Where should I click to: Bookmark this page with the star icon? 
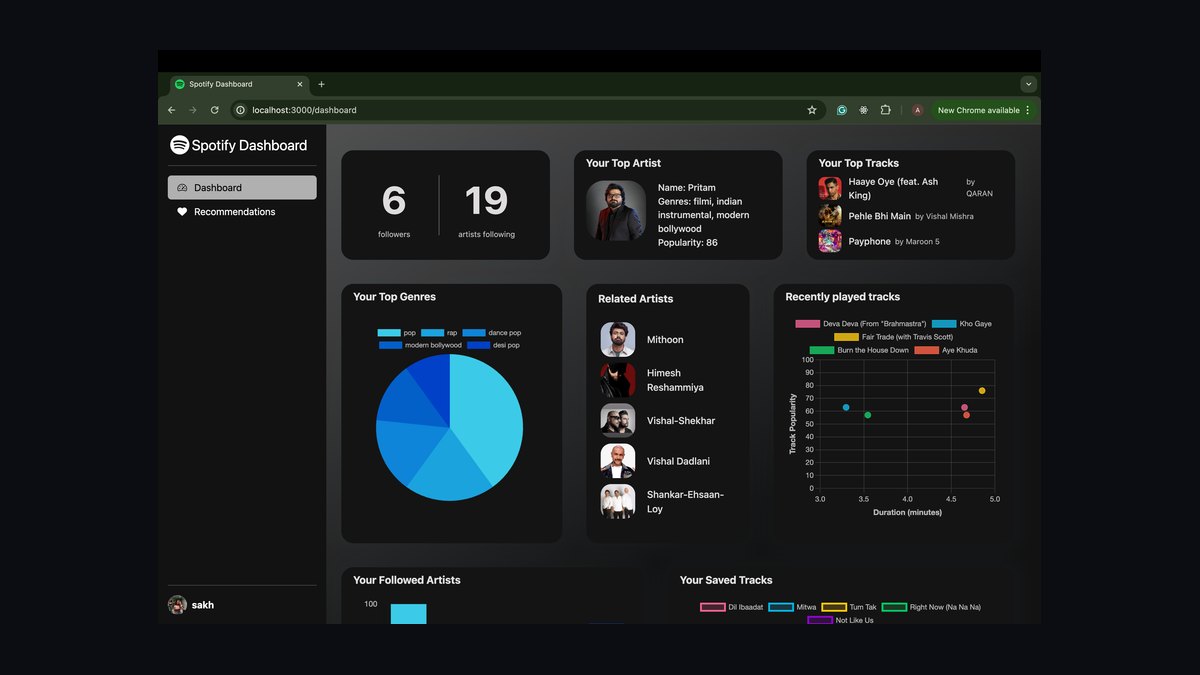click(x=812, y=110)
